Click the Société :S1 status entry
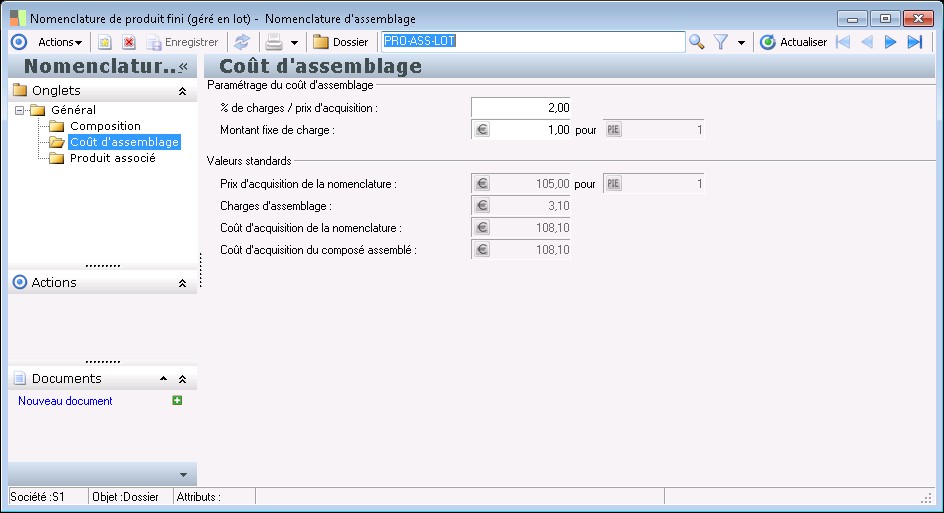 click(37, 497)
